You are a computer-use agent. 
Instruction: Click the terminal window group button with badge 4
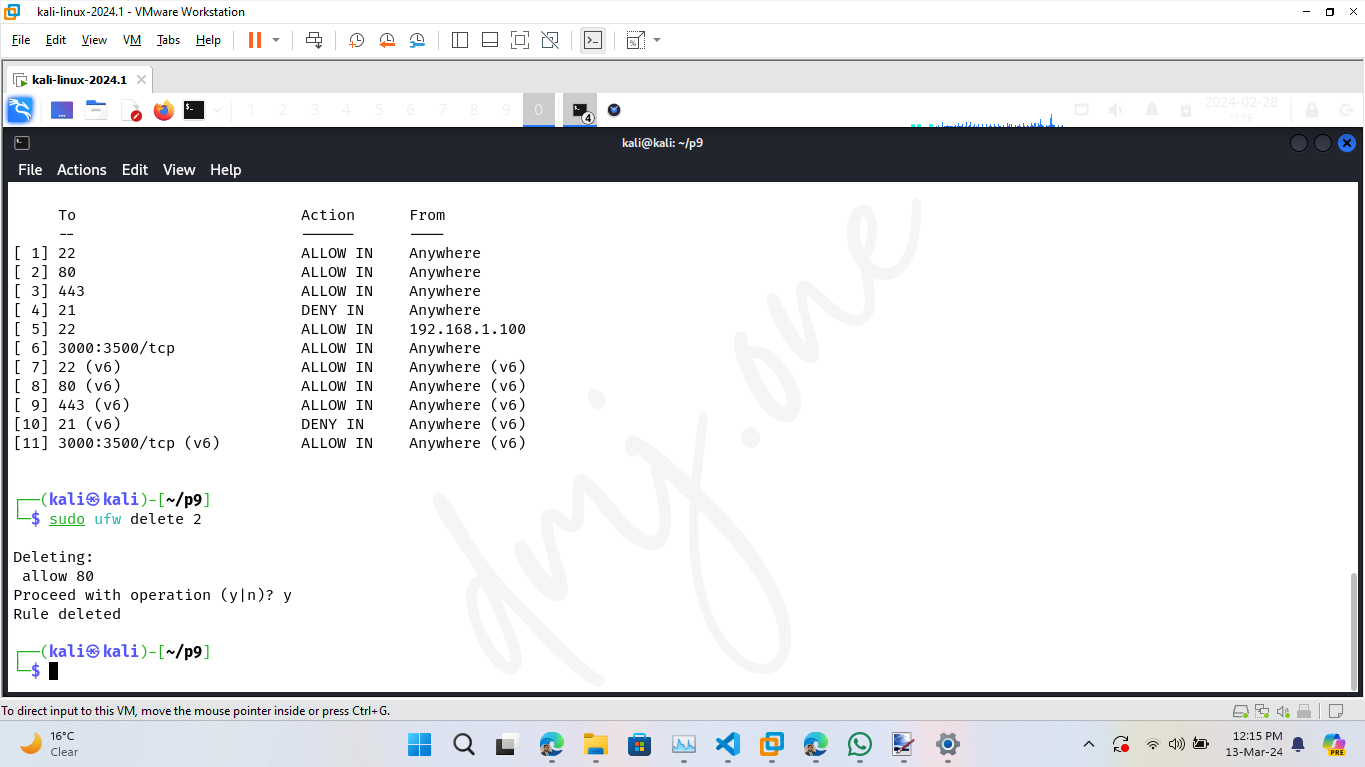(x=580, y=111)
